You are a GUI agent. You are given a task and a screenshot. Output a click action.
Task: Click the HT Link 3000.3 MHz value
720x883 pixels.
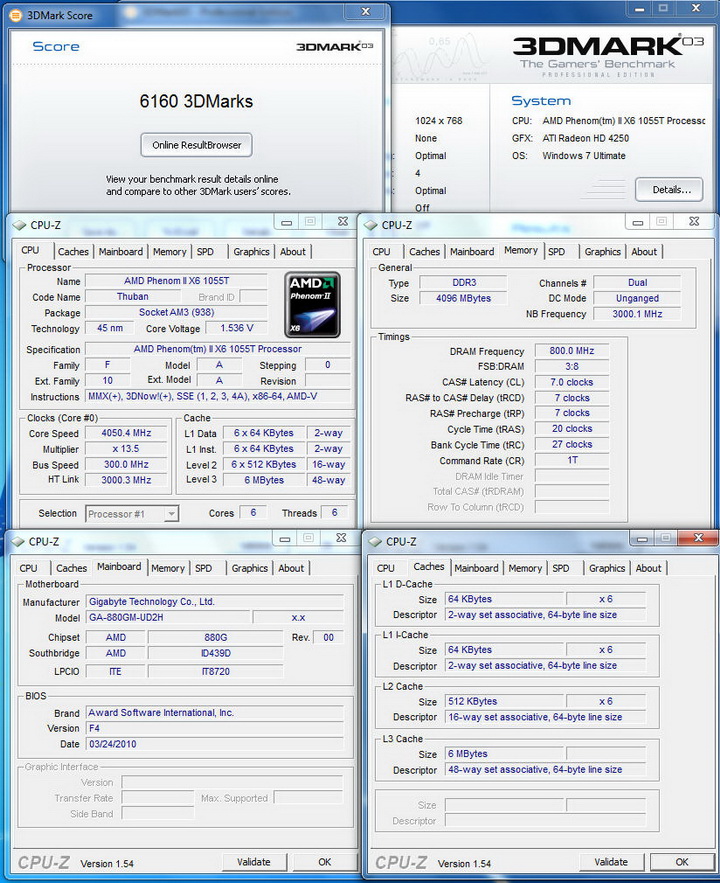coord(126,480)
